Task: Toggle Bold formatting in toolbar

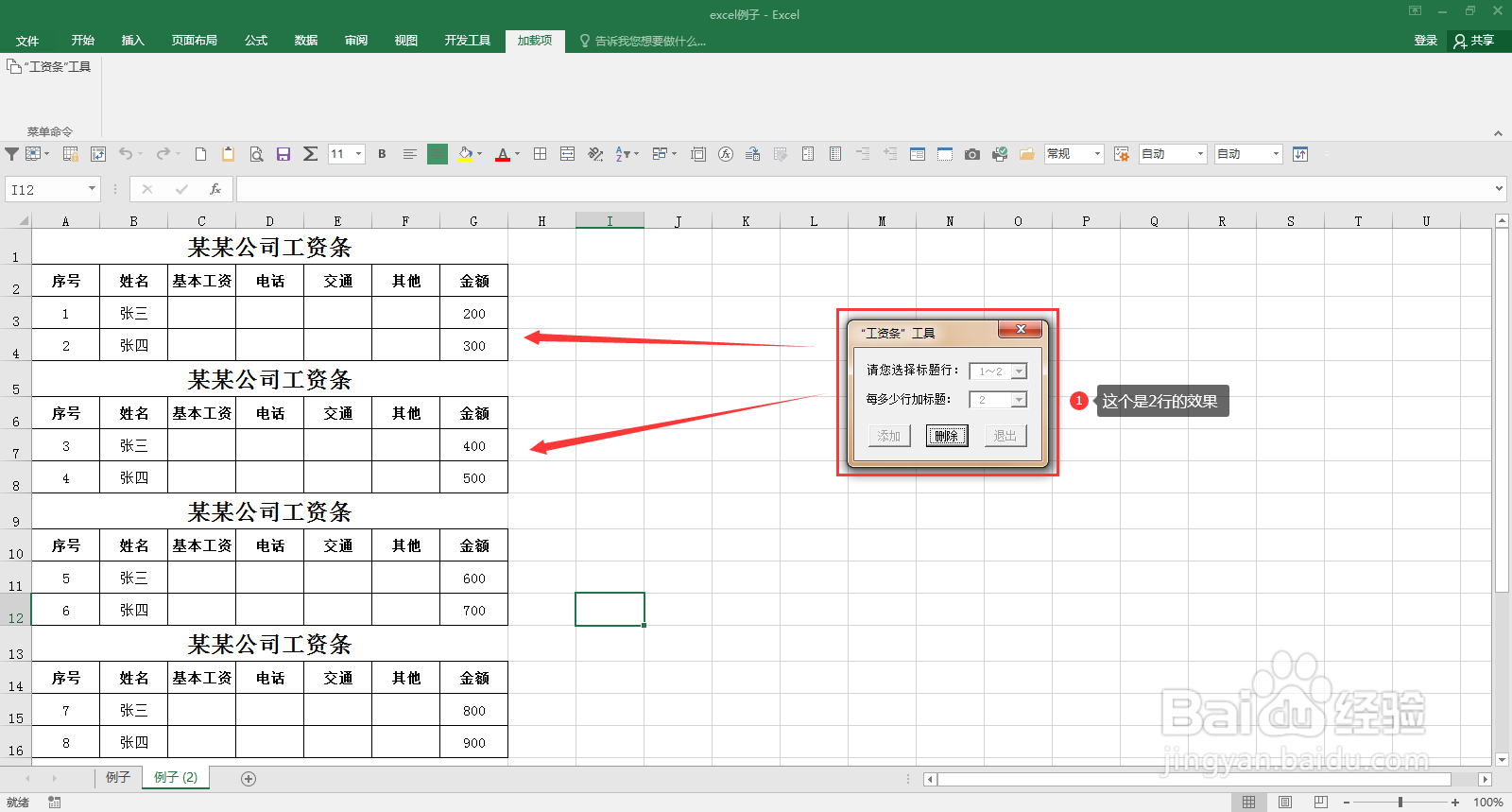Action: point(382,154)
